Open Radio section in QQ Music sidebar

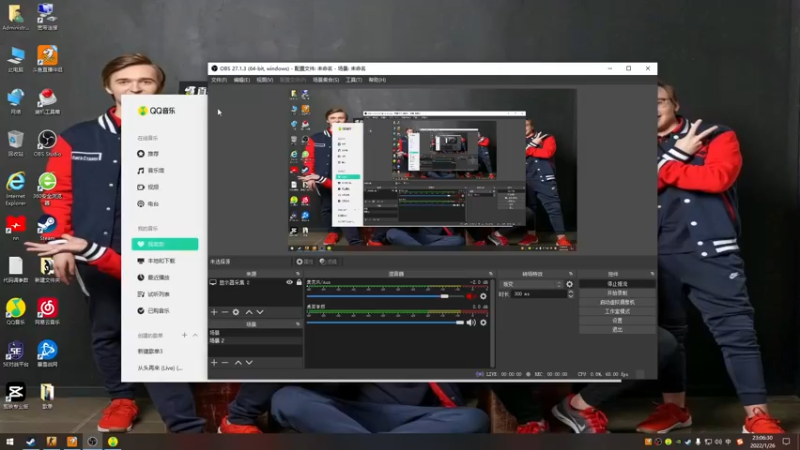pyautogui.click(x=148, y=204)
